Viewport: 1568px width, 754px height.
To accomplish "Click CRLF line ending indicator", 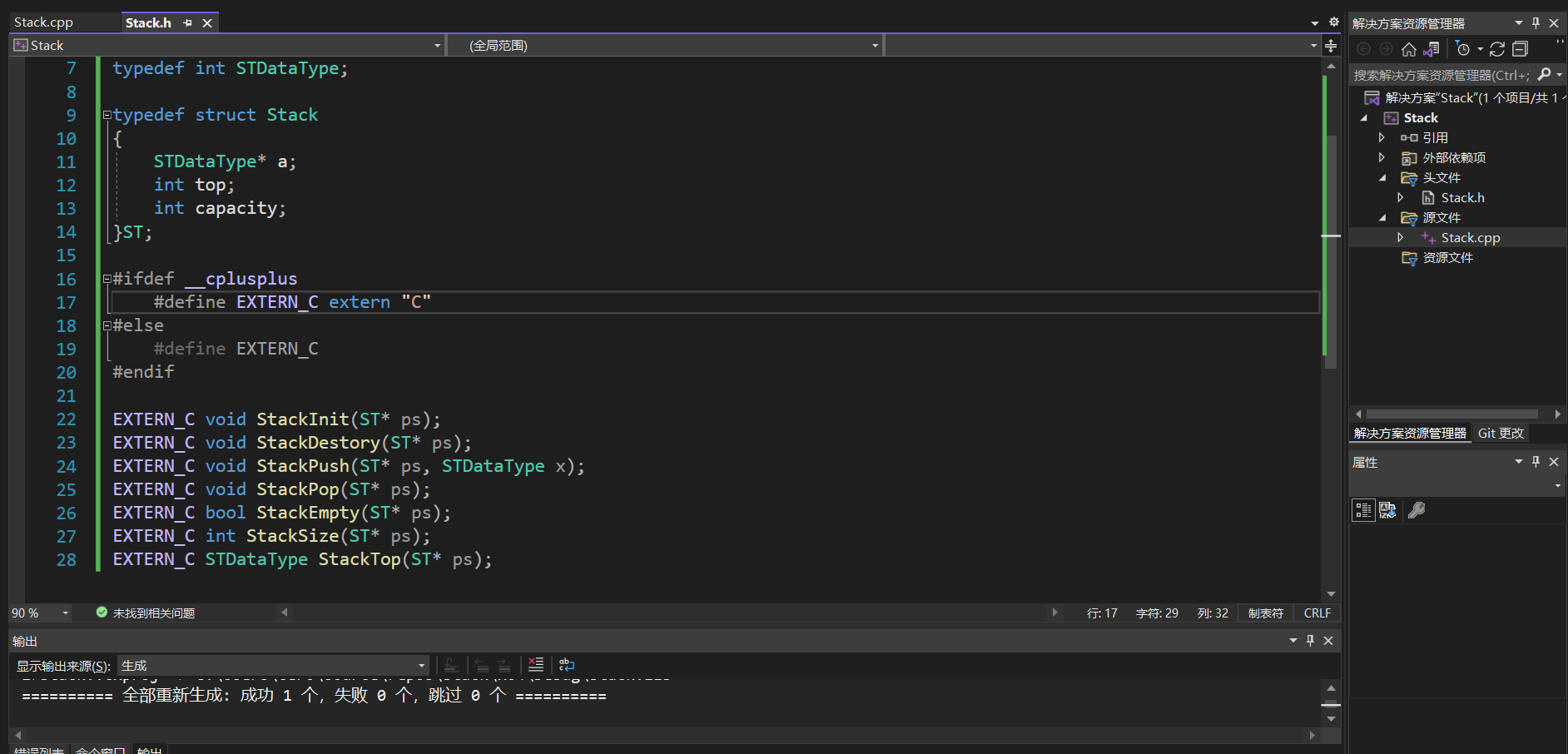I will click(1317, 613).
